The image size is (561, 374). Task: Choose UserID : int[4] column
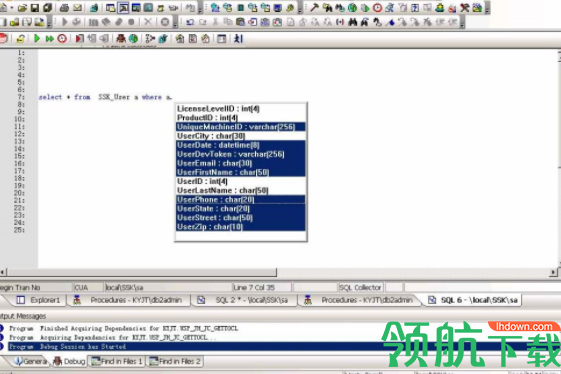[240, 181]
